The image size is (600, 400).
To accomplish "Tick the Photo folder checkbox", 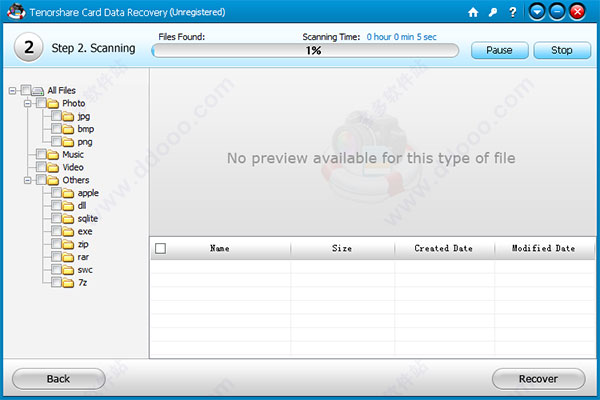I will click(x=41, y=103).
